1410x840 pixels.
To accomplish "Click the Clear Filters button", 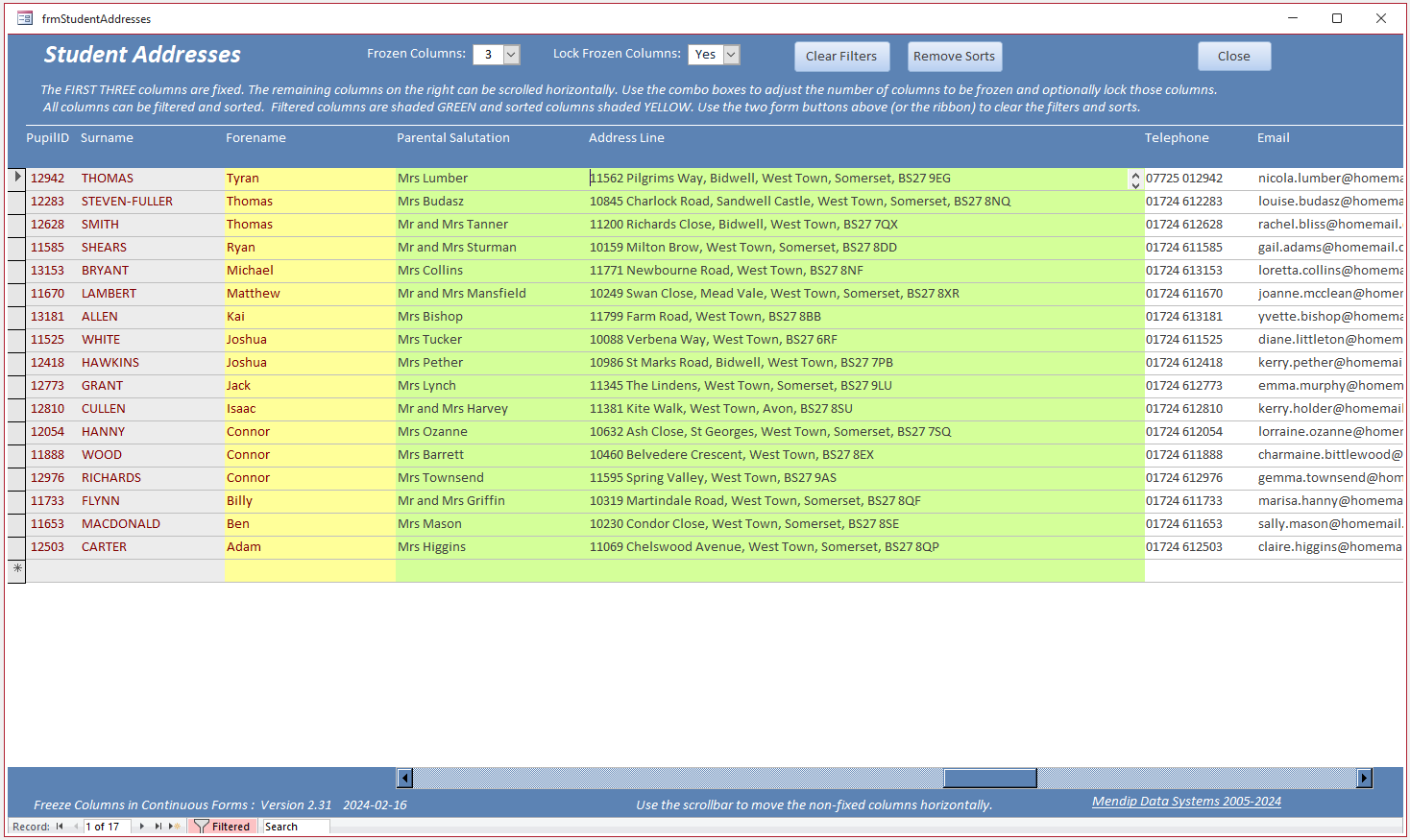I will (x=841, y=57).
